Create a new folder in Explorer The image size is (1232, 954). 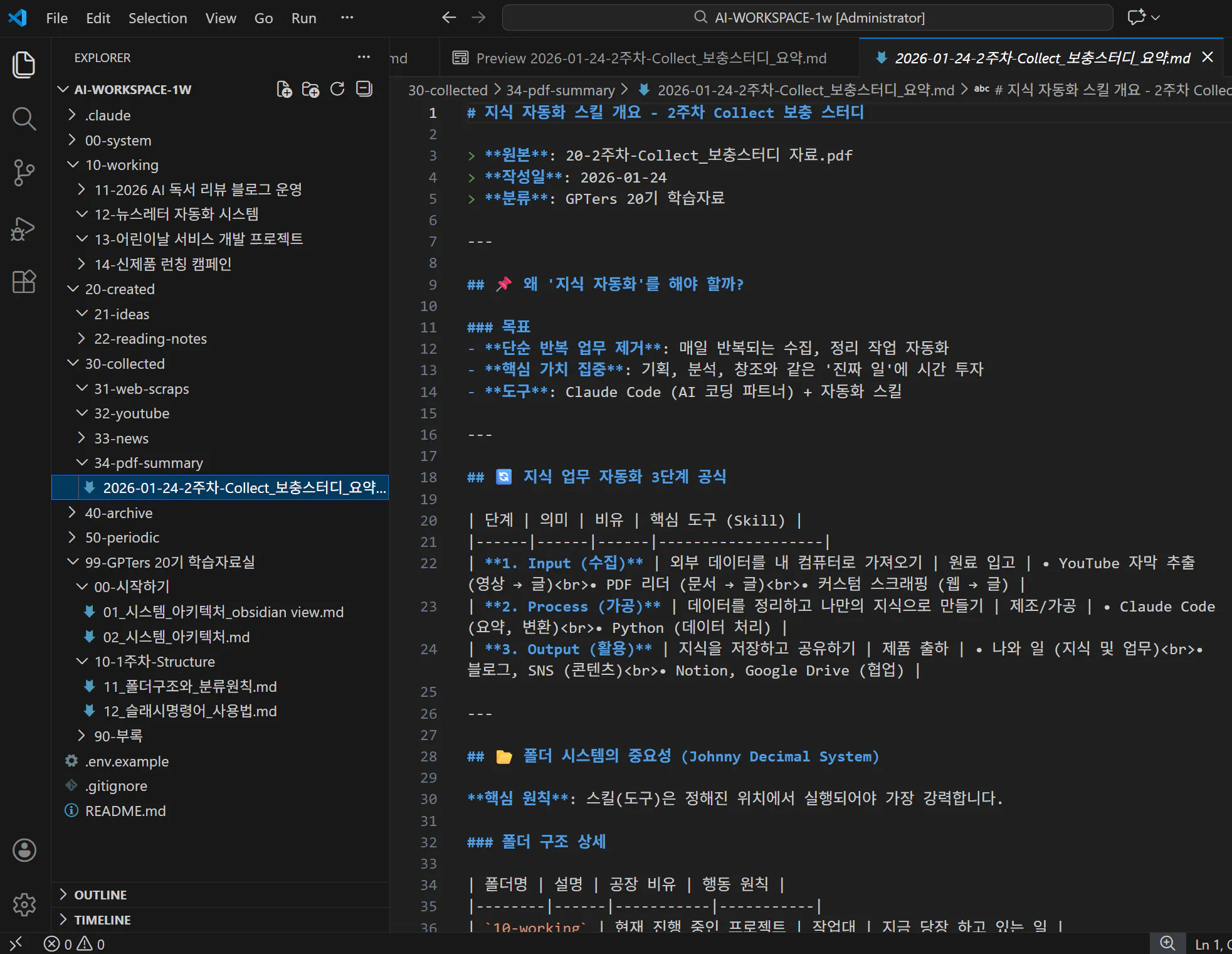pyautogui.click(x=310, y=88)
